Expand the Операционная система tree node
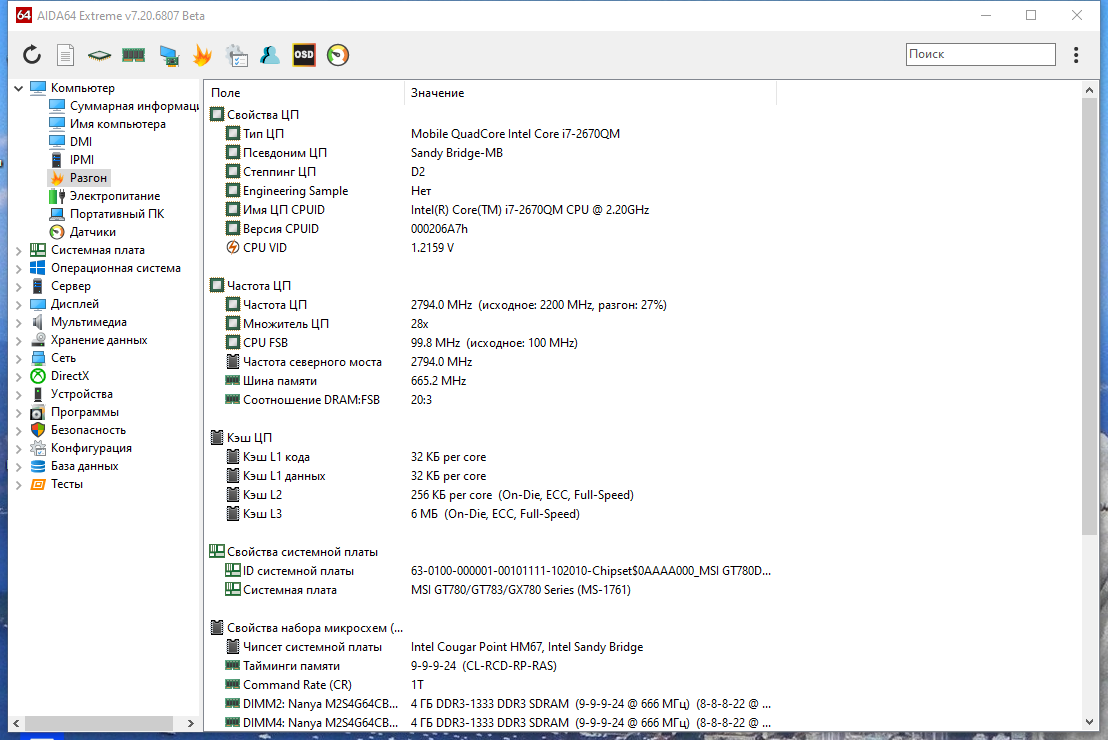This screenshot has height=740, width=1108. click(x=19, y=269)
